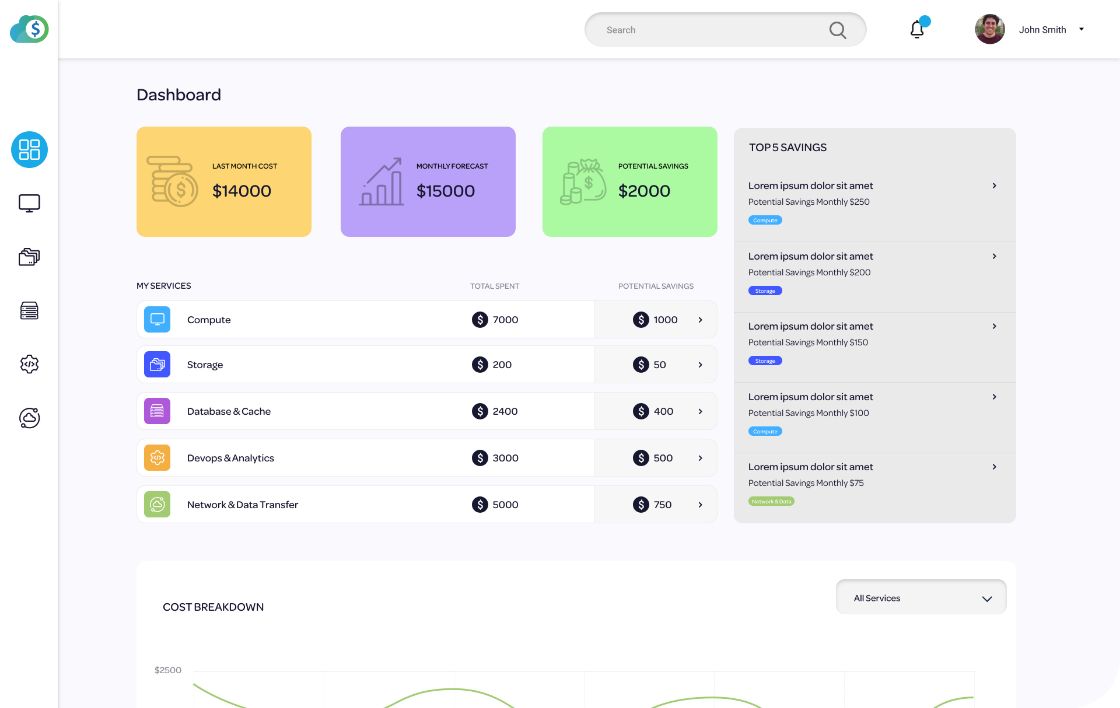The image size is (1120, 708).
Task: Click the search magnifier icon
Action: pyautogui.click(x=837, y=30)
